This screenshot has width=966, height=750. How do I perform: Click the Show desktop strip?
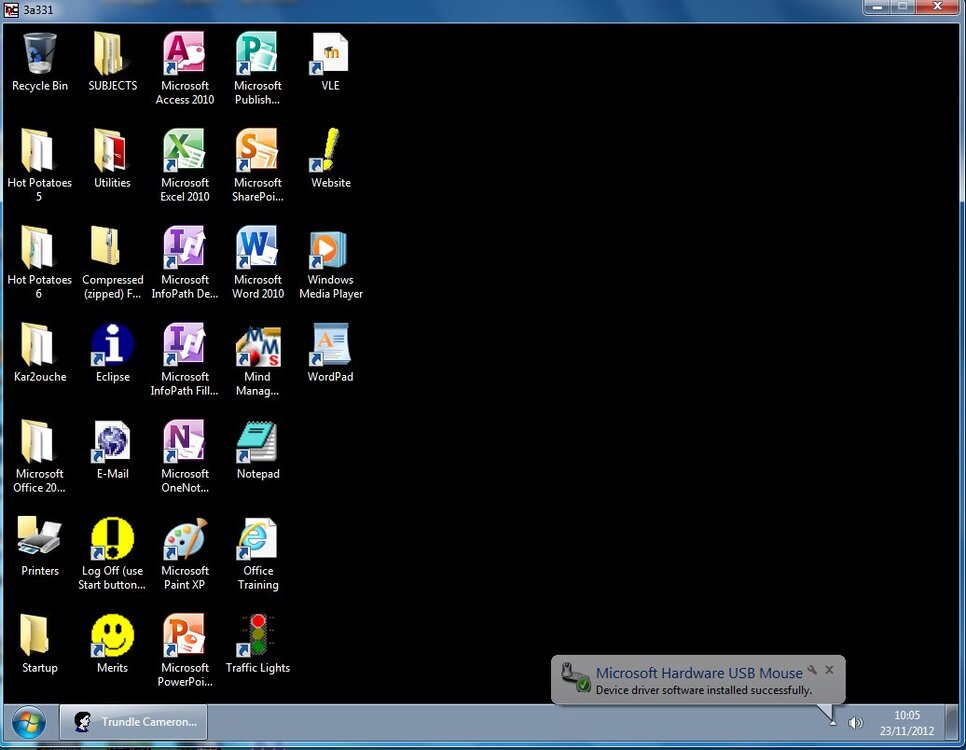952,722
